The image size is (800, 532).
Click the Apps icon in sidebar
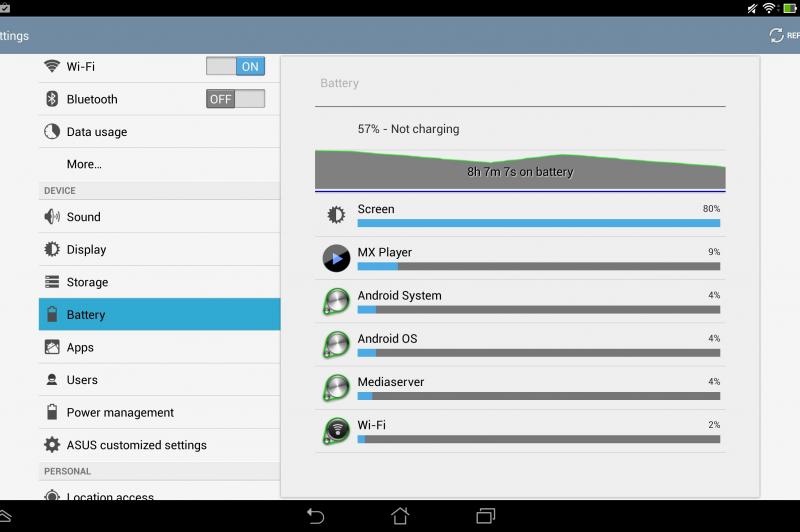pyautogui.click(x=52, y=347)
